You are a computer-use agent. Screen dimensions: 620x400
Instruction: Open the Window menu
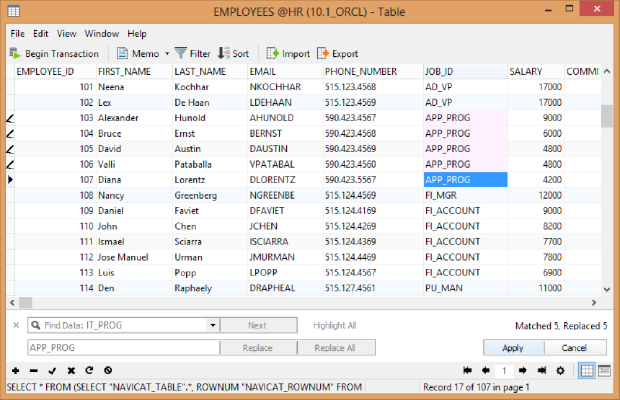point(102,34)
